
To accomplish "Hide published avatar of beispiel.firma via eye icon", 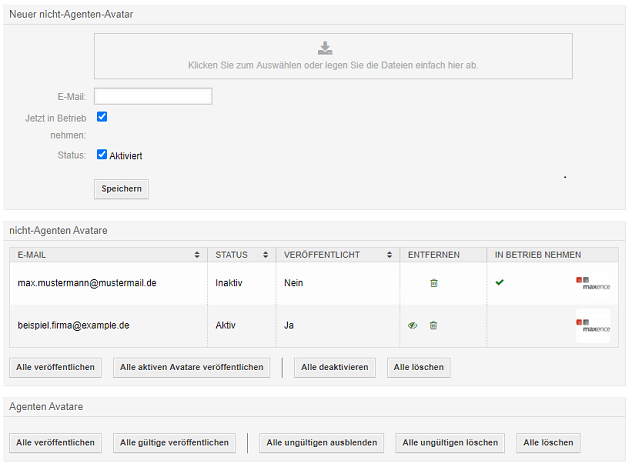I will pos(412,325).
